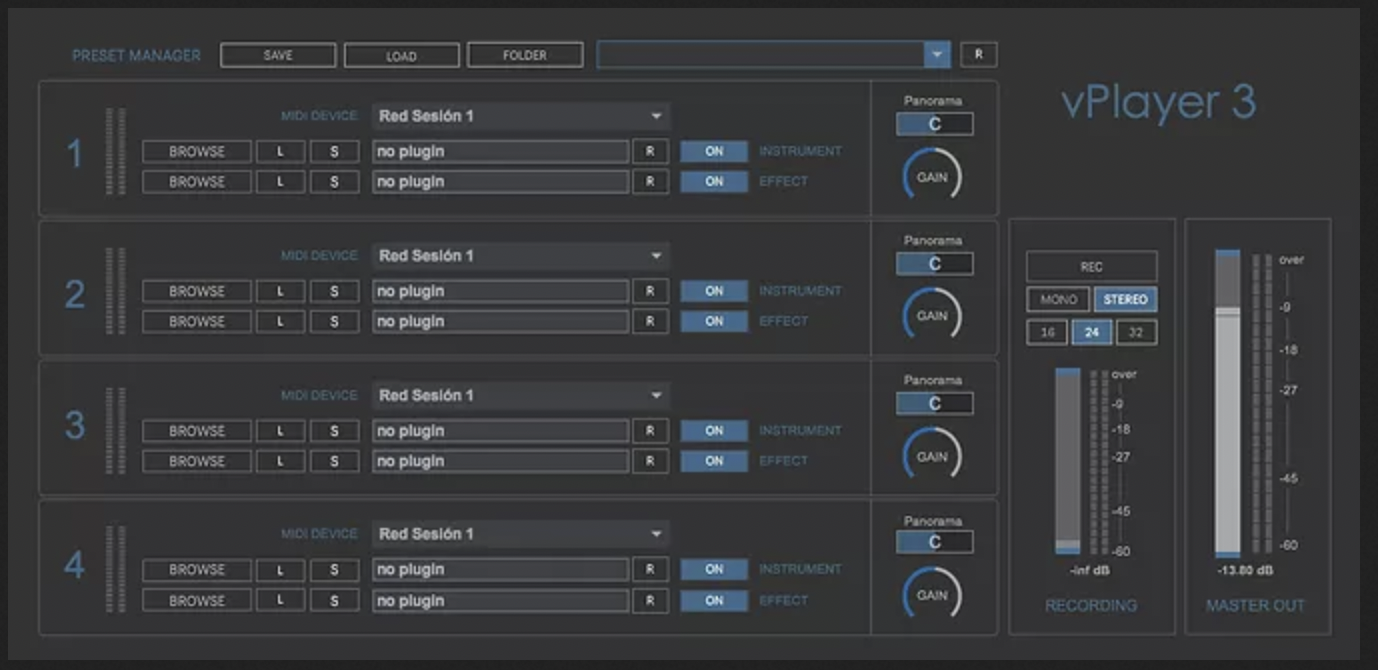Image resolution: width=1378 pixels, height=670 pixels.
Task: Click channel 2's no plugin instrument field
Action: 498,290
